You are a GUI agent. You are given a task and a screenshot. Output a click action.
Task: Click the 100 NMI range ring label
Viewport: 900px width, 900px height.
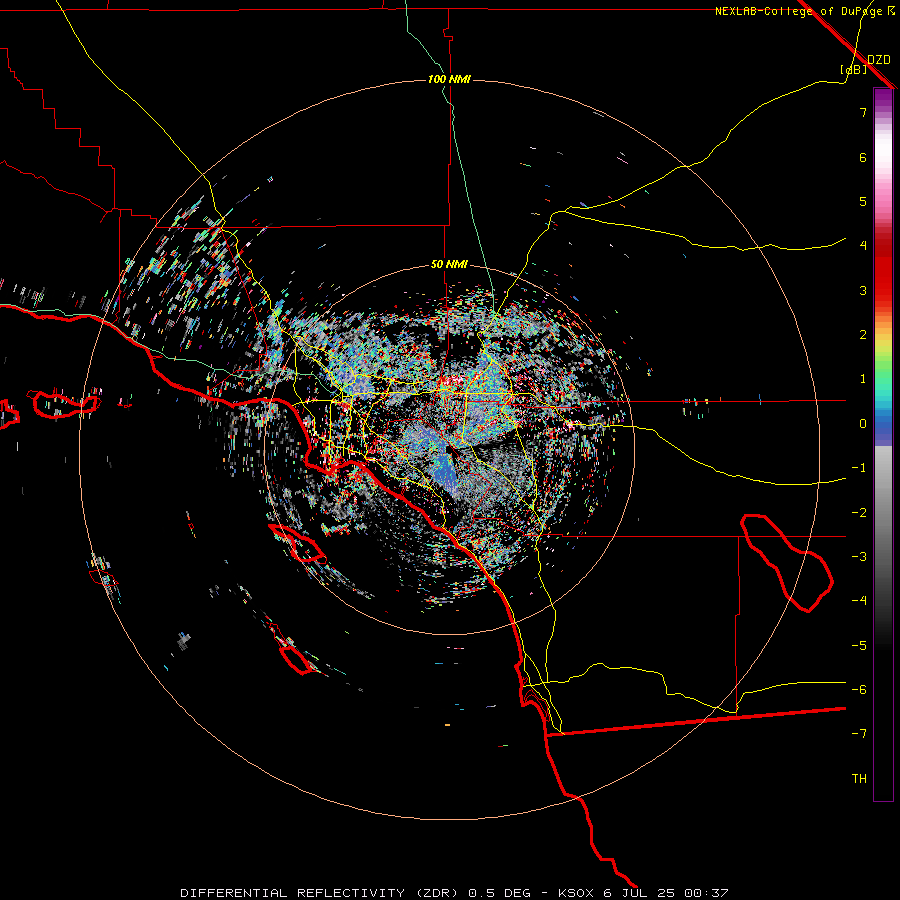(x=449, y=79)
